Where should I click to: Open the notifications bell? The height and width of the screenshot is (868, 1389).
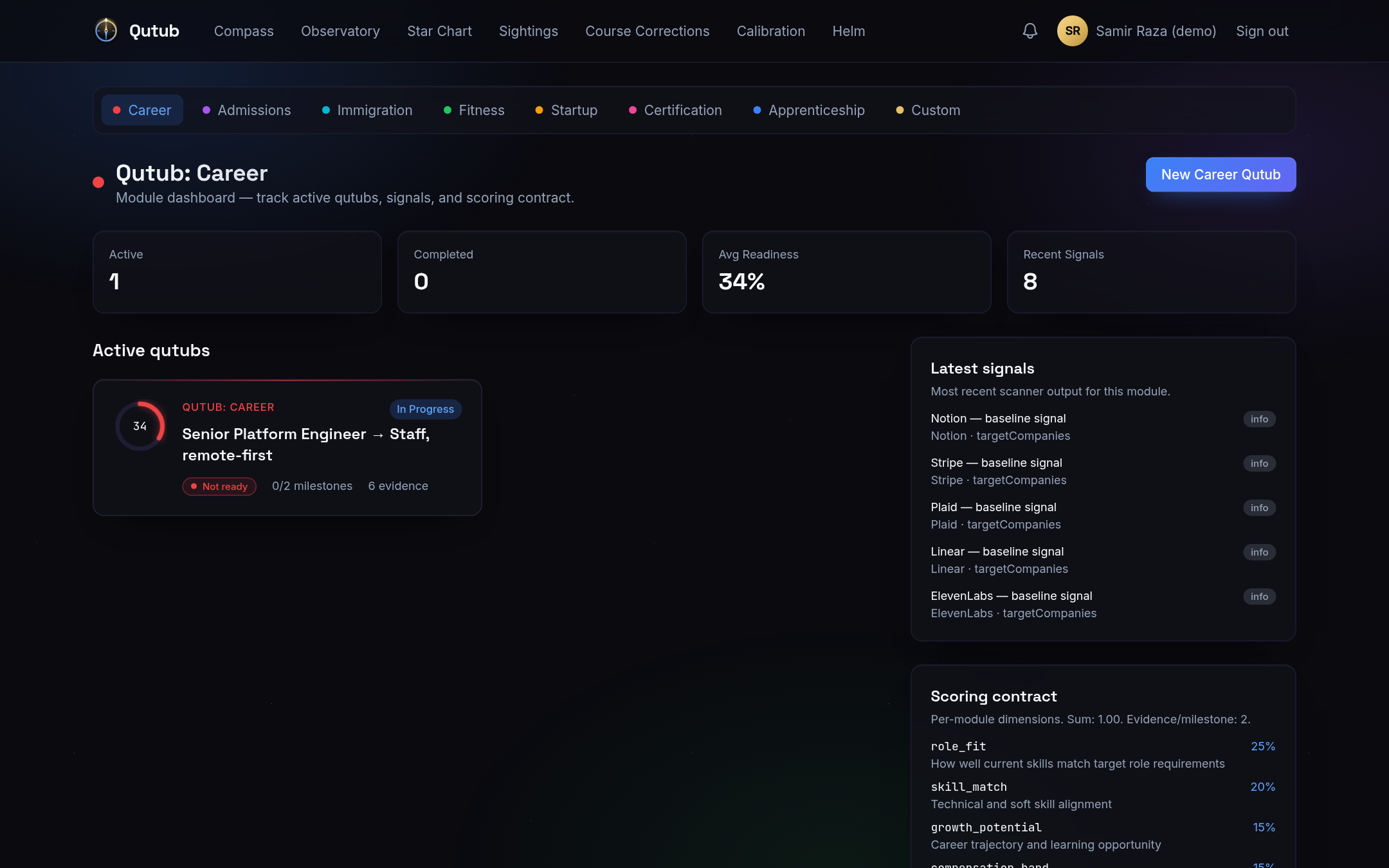[x=1030, y=31]
